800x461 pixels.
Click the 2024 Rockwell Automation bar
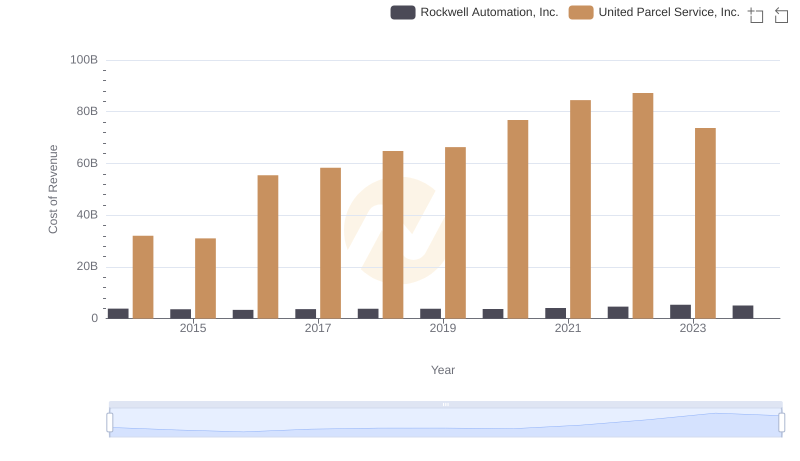(742, 312)
